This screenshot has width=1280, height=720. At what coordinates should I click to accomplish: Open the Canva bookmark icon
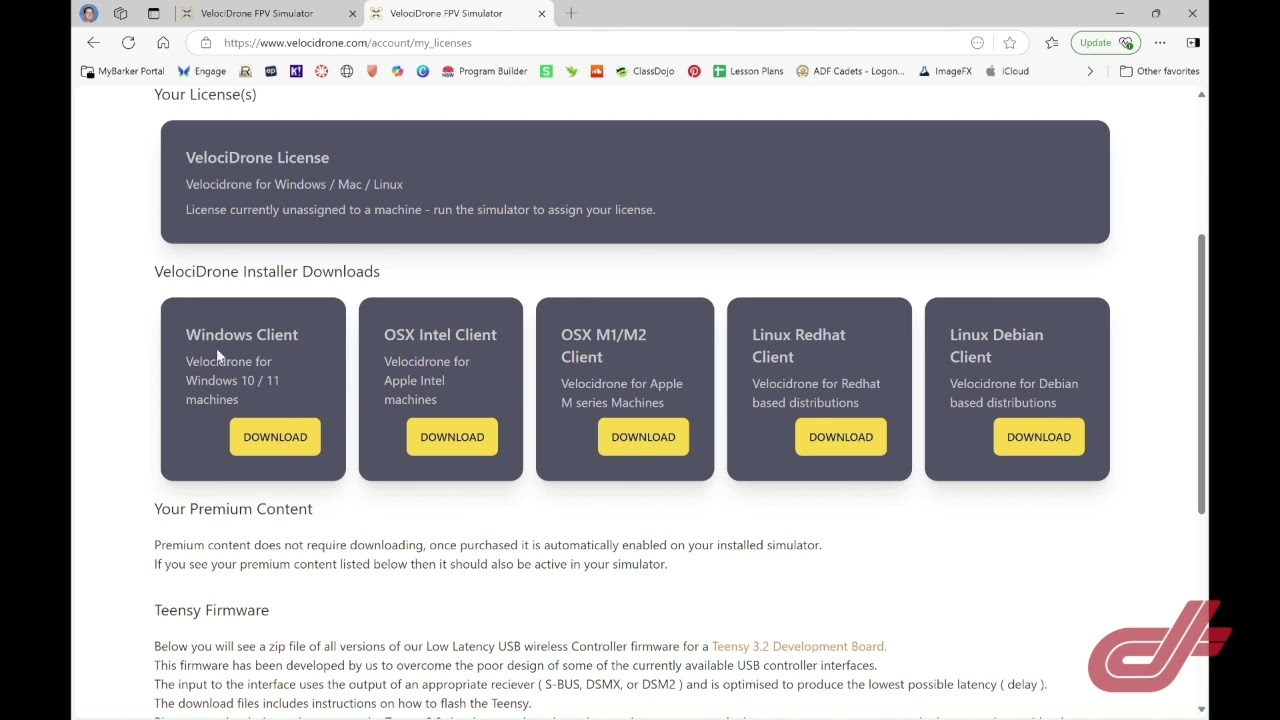(422, 71)
